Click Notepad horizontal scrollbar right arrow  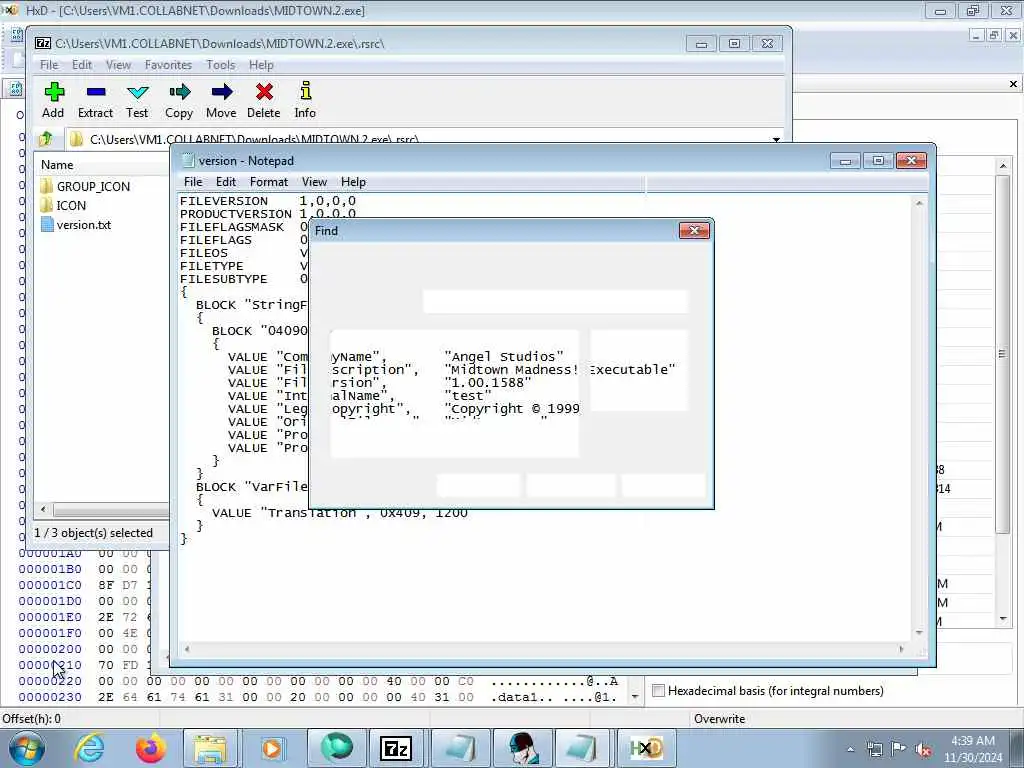click(x=902, y=649)
